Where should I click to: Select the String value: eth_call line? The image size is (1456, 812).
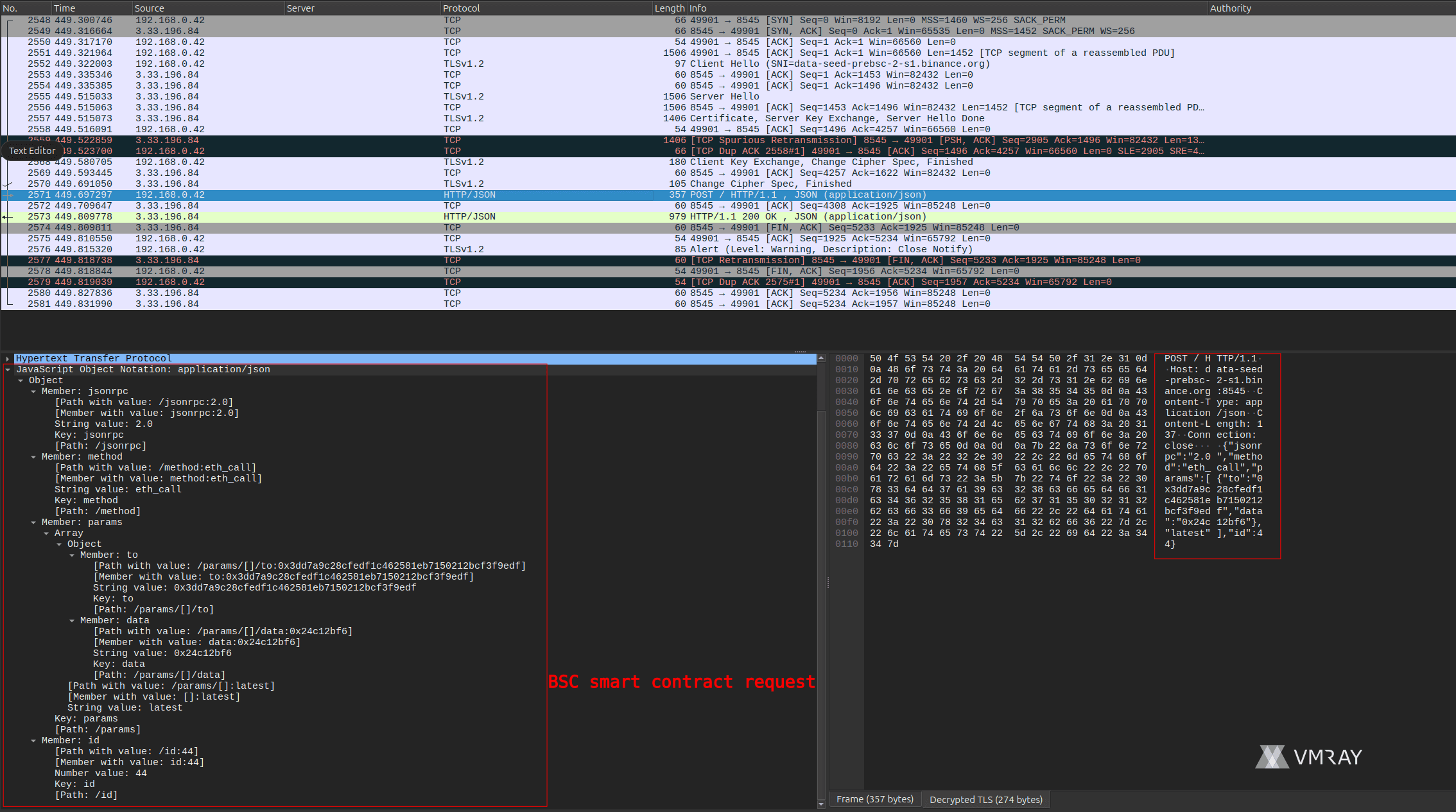pyautogui.click(x=118, y=490)
